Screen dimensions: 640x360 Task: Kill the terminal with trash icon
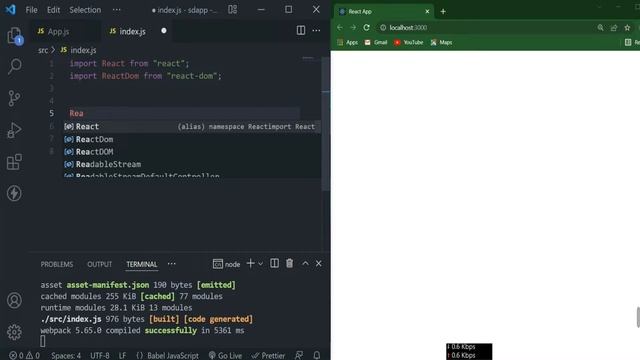(x=289, y=264)
